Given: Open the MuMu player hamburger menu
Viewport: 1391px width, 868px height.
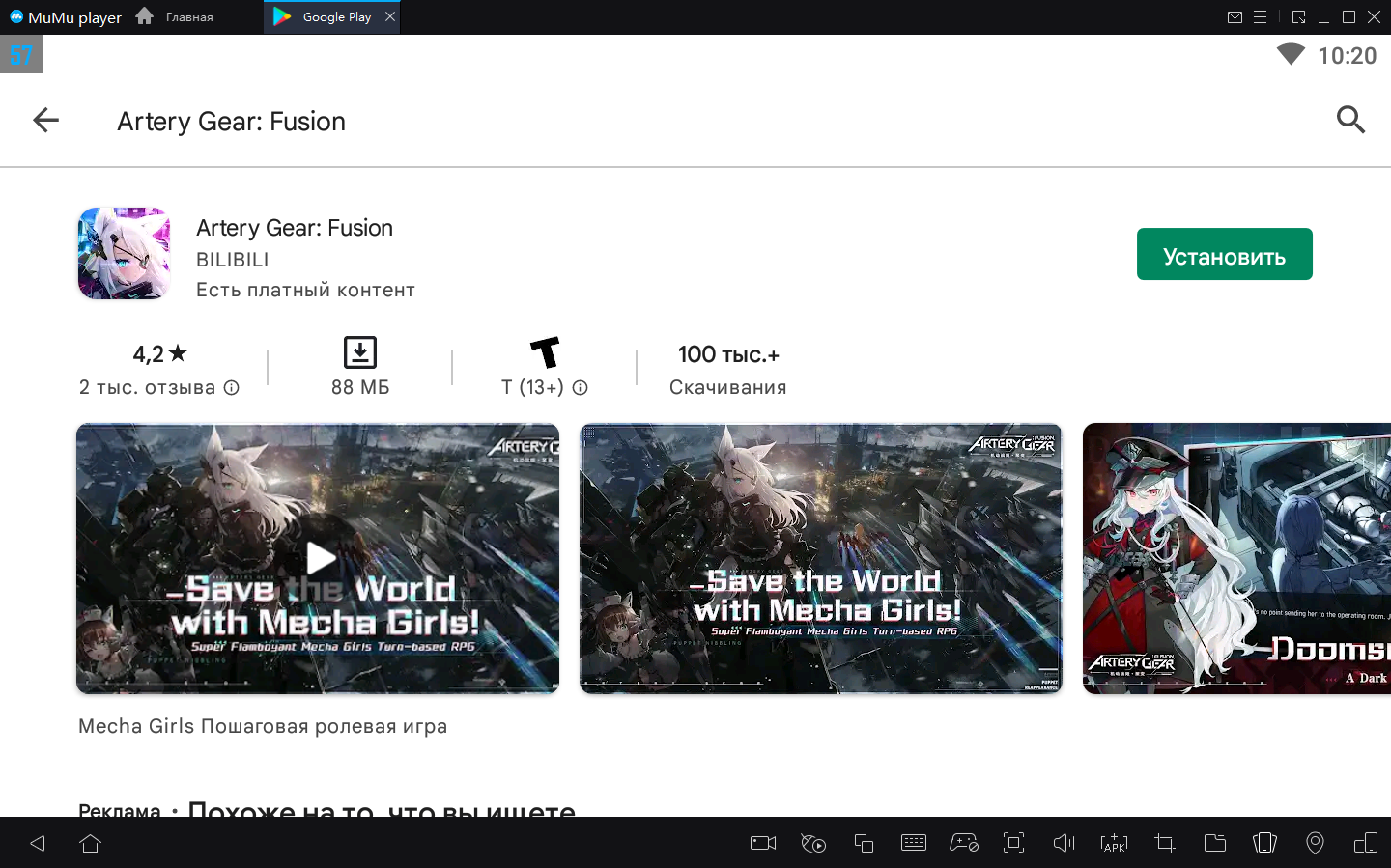Looking at the screenshot, I should click(1260, 17).
